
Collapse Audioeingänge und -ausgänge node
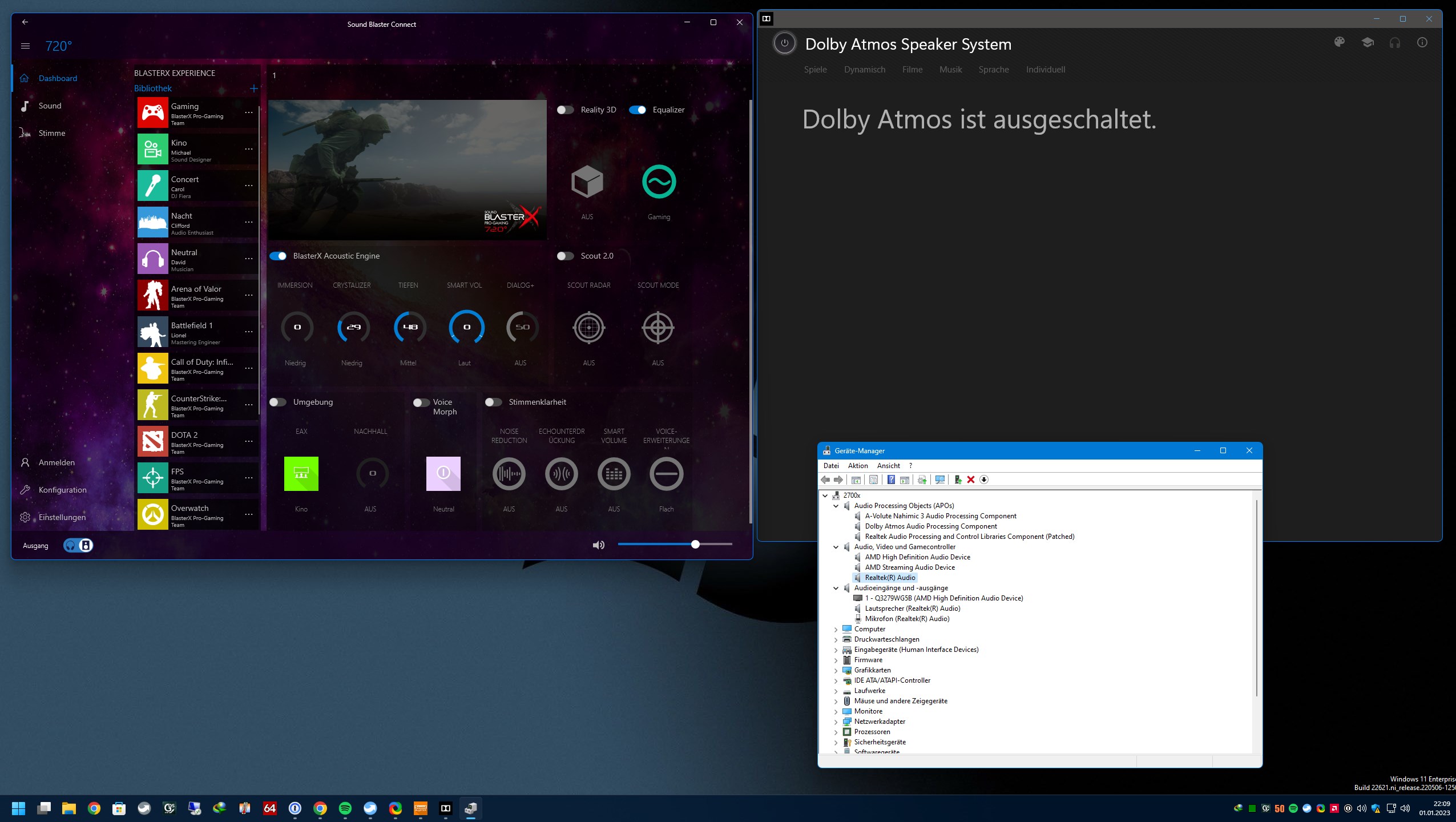836,588
